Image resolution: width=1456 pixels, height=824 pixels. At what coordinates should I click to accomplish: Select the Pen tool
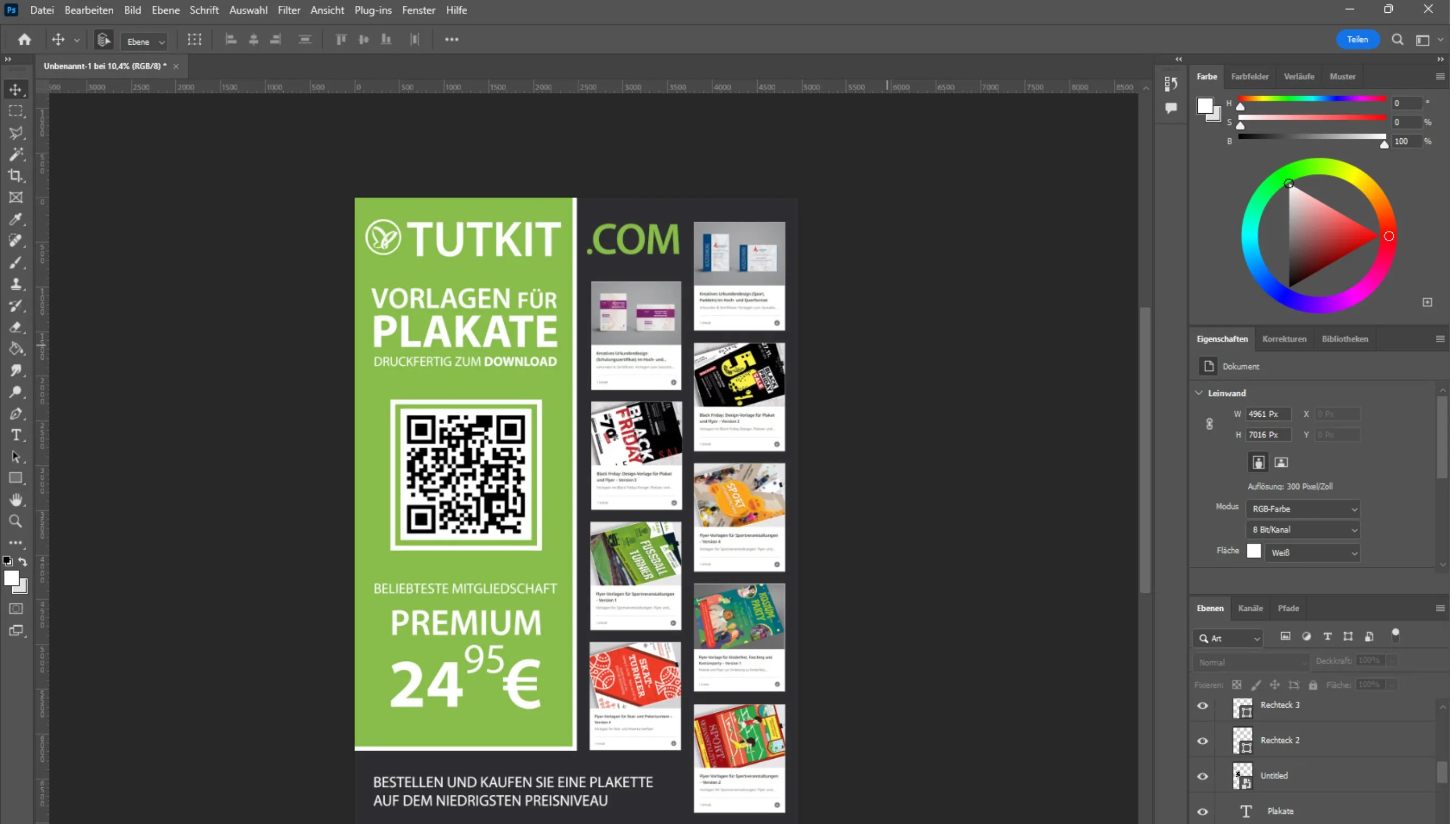16,414
